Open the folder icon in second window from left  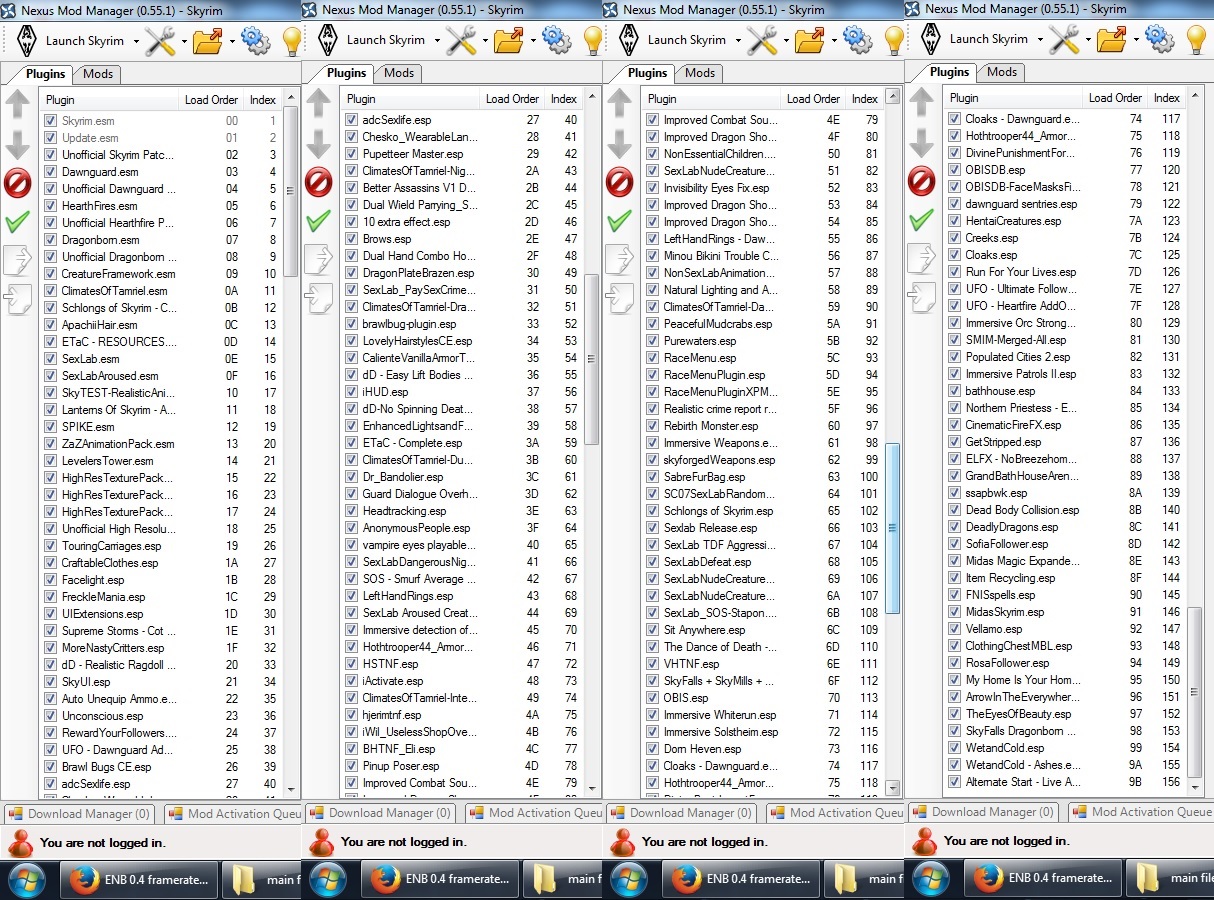[x=508, y=41]
